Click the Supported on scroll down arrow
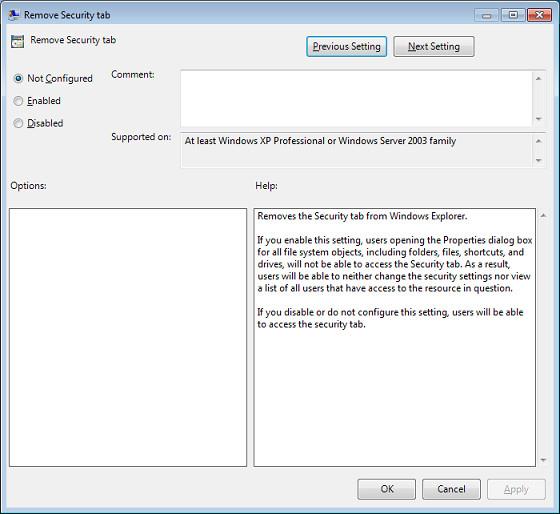Viewport: 560px width, 514px height. pos(539,161)
